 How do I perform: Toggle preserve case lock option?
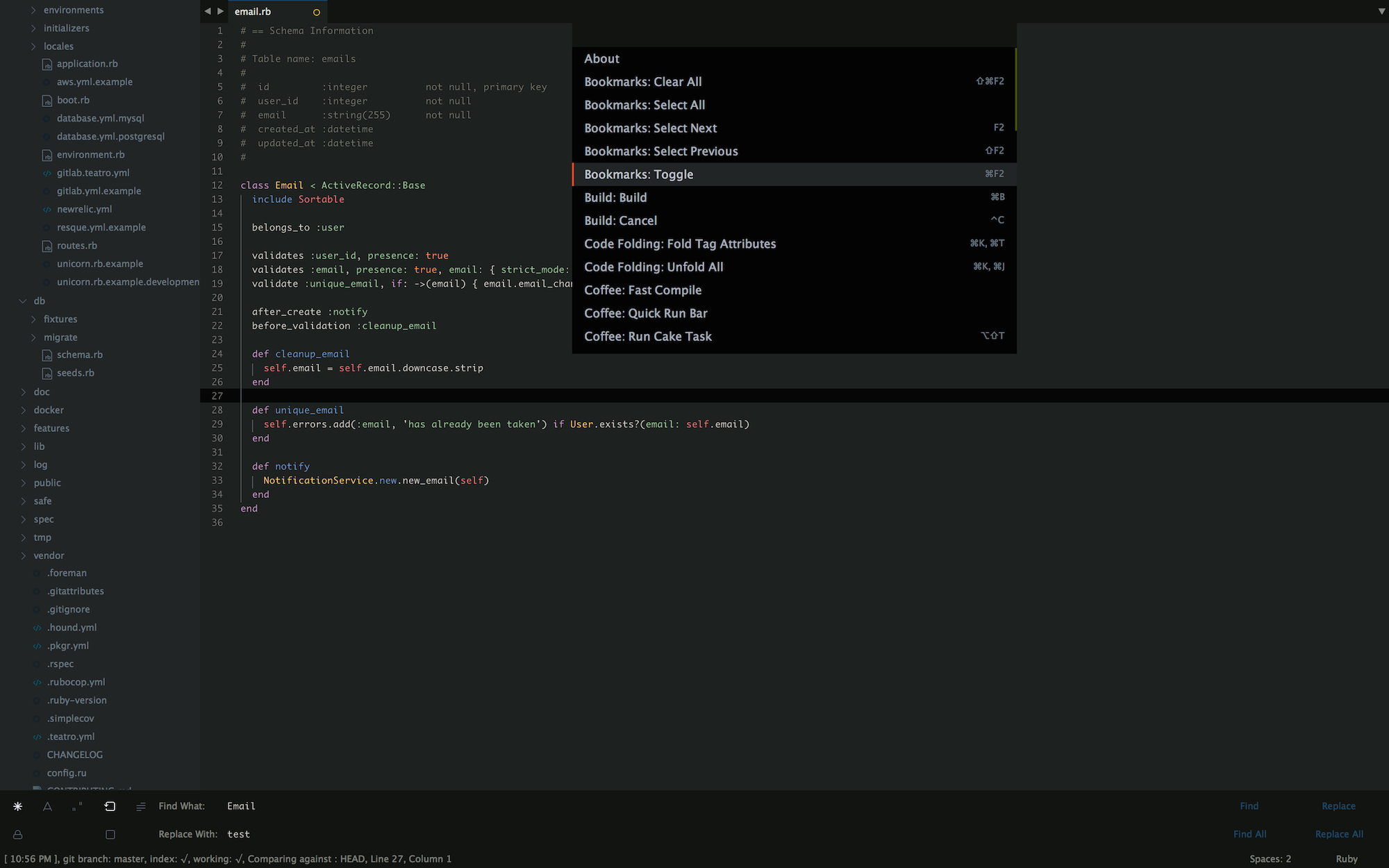pyautogui.click(x=18, y=835)
